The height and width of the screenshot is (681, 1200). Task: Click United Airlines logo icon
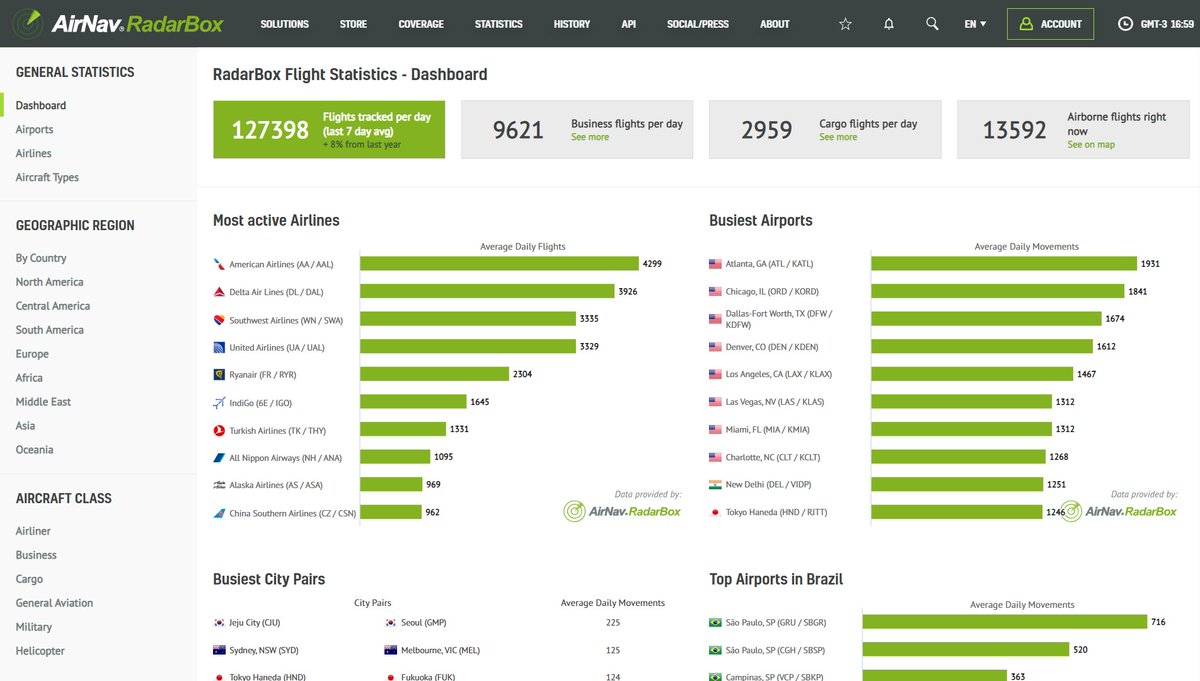point(219,348)
